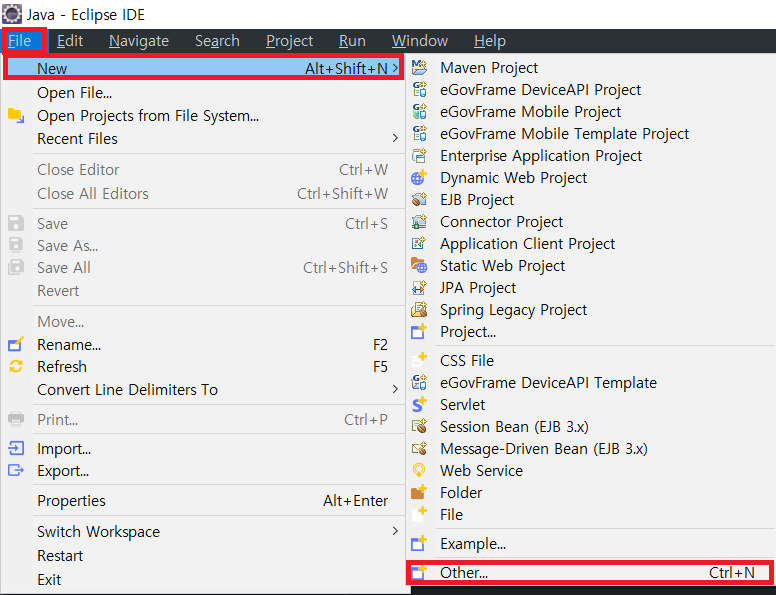Open the Project menu
Image resolution: width=776 pixels, height=595 pixels.
290,41
